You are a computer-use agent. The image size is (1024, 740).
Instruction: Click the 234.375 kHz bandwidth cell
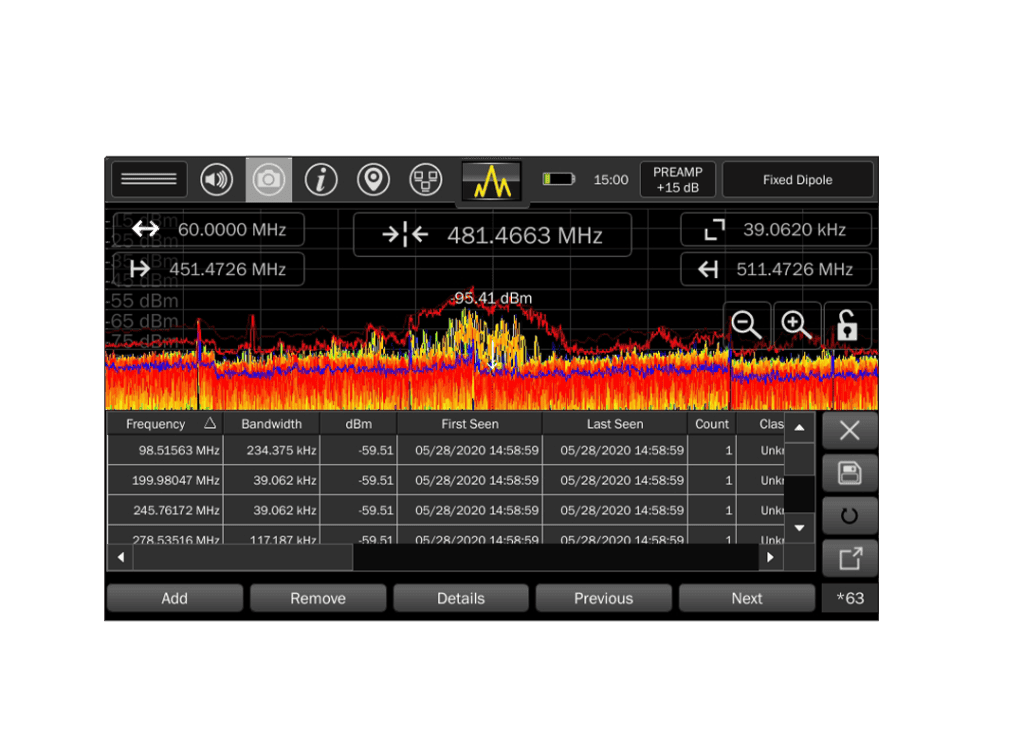[272, 450]
